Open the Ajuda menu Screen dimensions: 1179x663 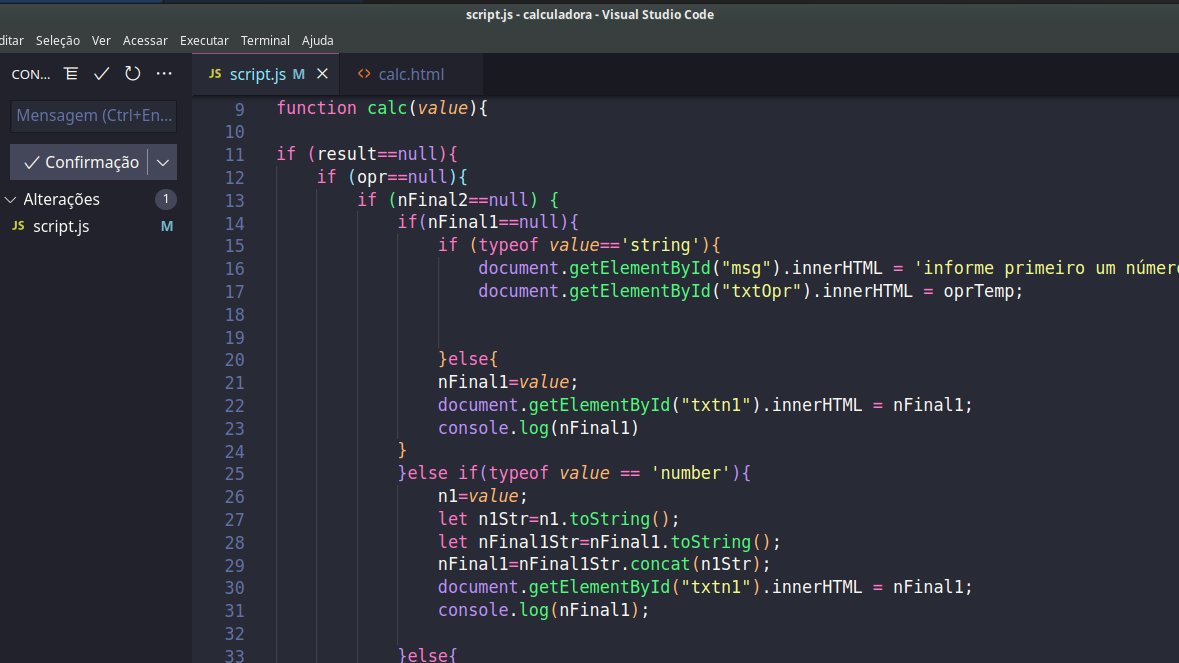[317, 40]
